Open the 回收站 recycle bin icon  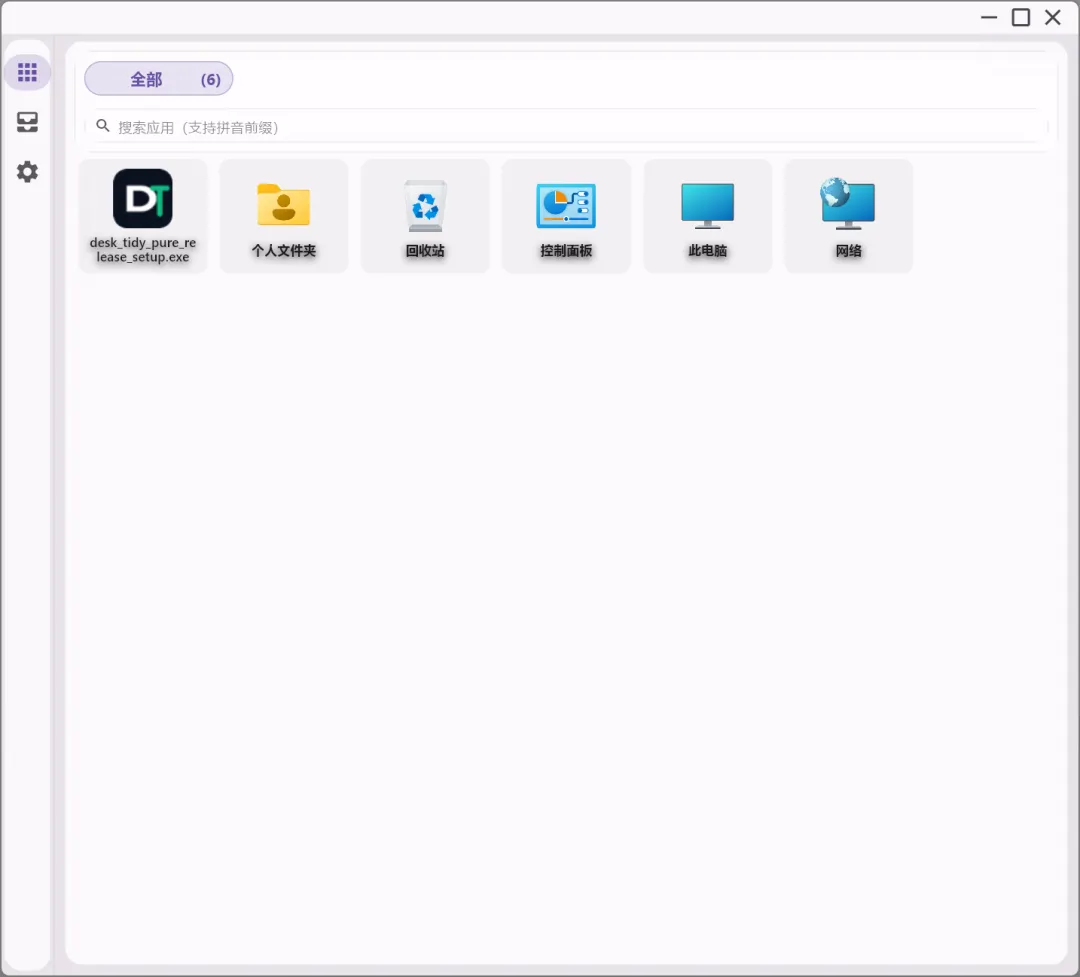pyautogui.click(x=425, y=205)
